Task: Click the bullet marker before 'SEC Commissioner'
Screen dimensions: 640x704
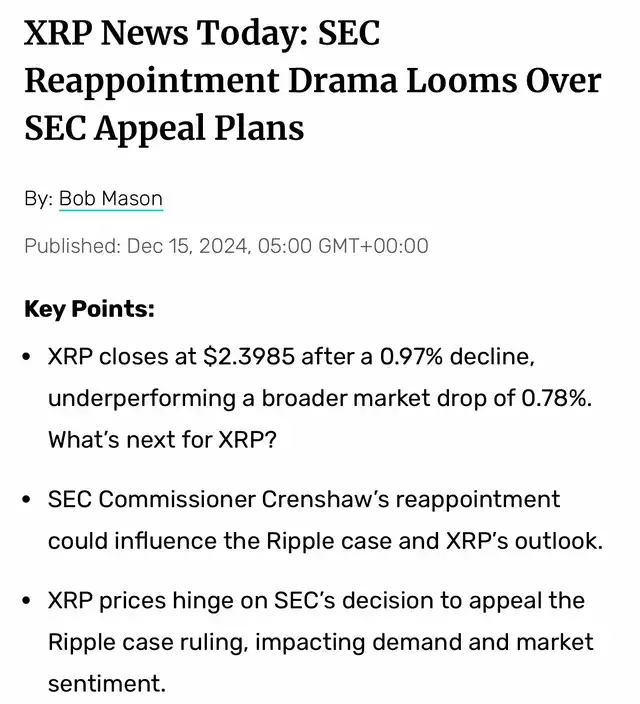Action: (x=29, y=499)
